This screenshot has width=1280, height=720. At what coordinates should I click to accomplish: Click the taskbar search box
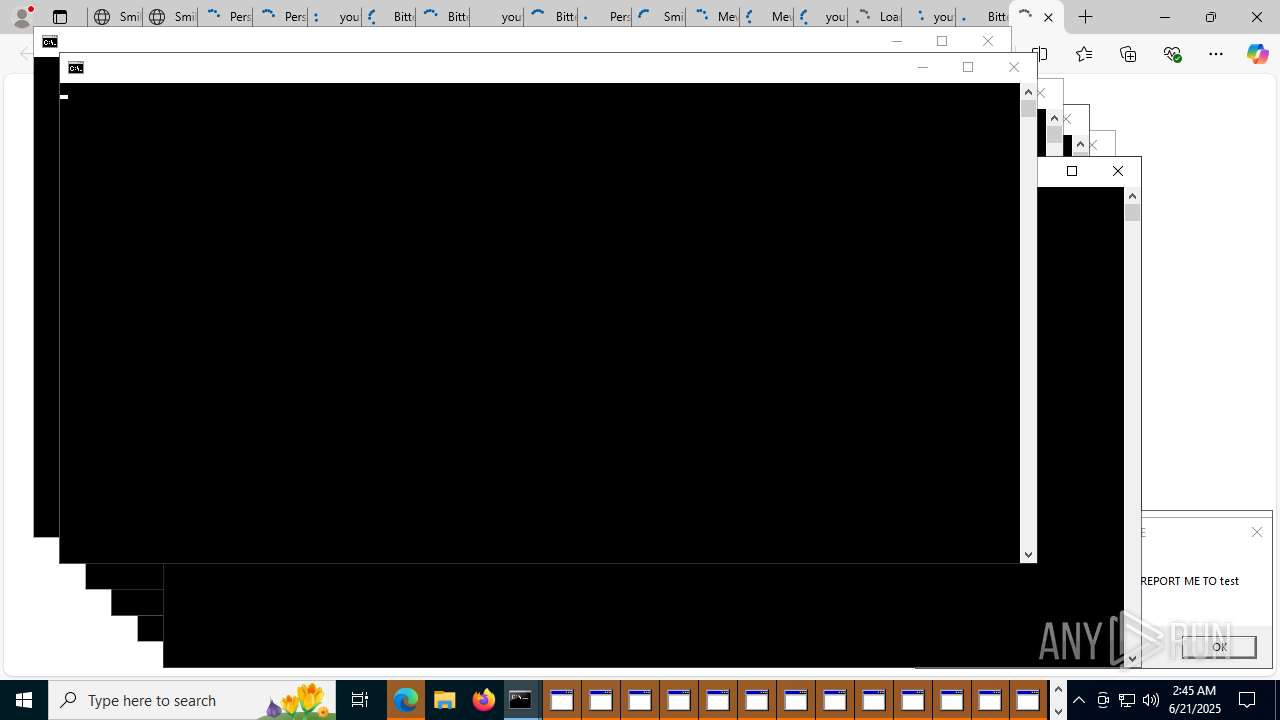pos(192,700)
